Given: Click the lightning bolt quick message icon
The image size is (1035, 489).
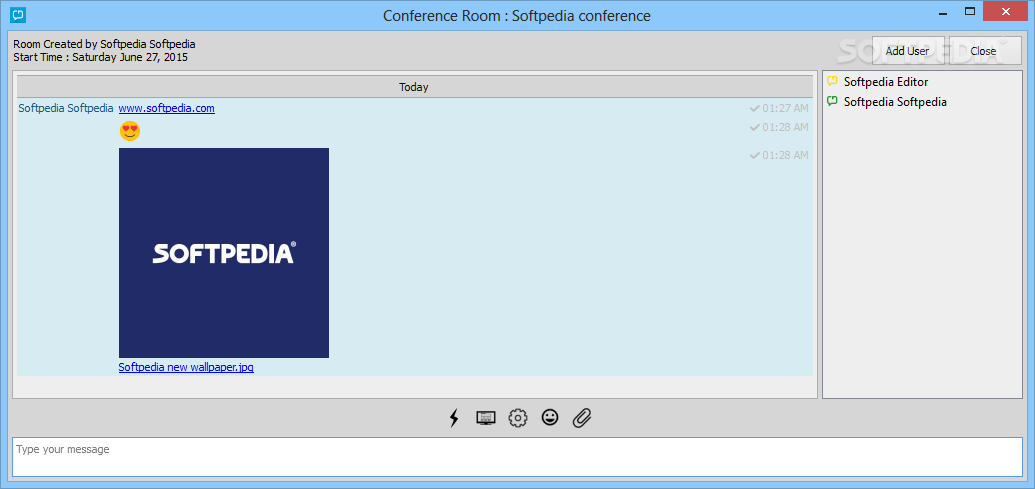Looking at the screenshot, I should pos(453,418).
